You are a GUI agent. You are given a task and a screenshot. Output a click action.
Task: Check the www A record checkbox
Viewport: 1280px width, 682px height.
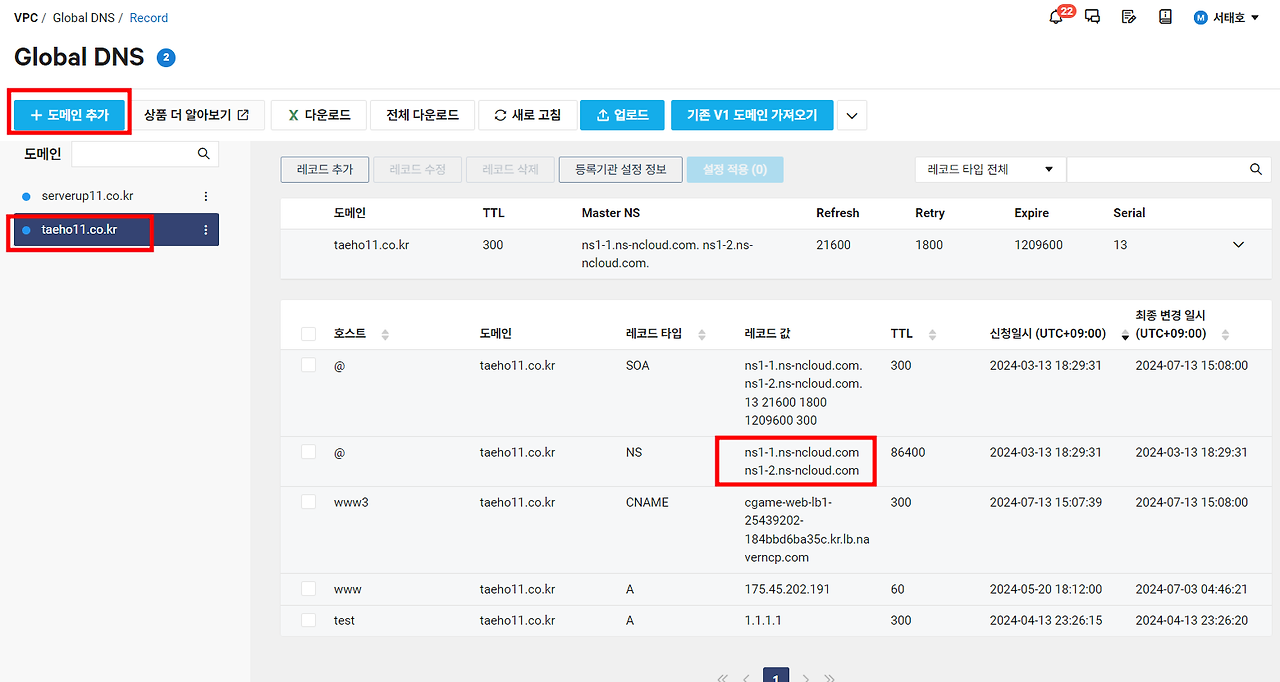[309, 589]
